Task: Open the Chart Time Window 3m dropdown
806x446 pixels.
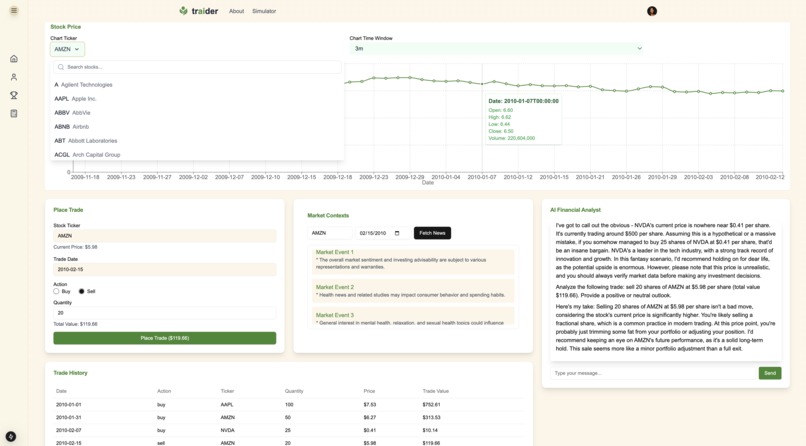Action: point(497,48)
